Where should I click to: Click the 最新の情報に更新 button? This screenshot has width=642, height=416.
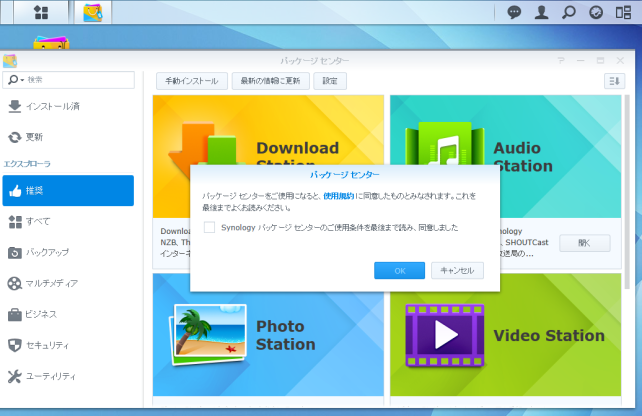coord(271,81)
